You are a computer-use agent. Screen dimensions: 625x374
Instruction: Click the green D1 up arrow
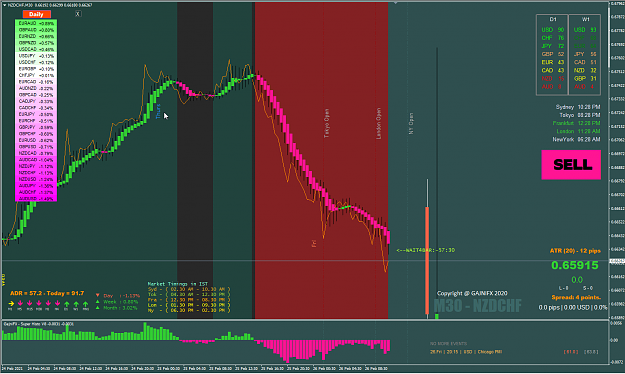(x=67, y=304)
